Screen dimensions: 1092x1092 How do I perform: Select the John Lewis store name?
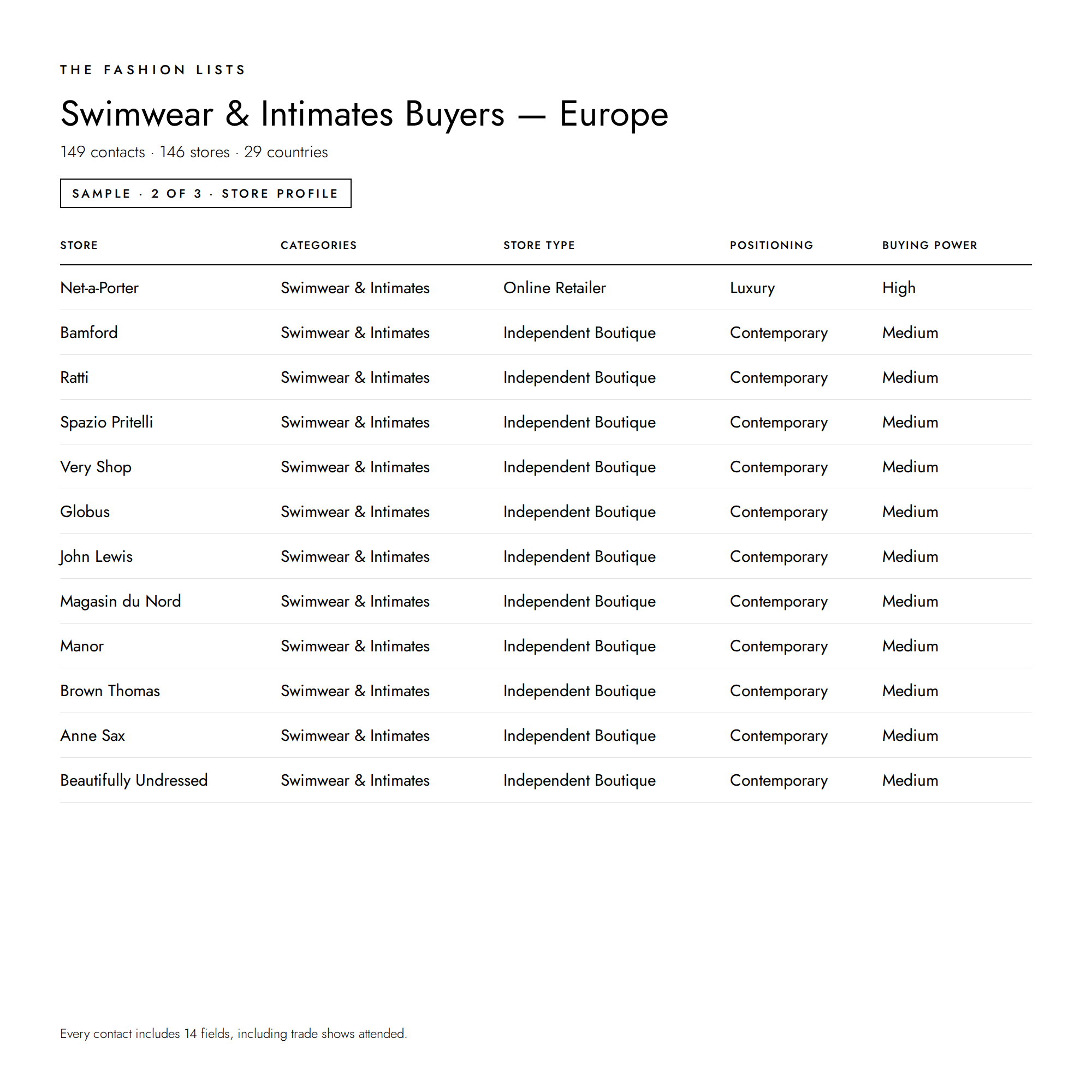[x=96, y=556]
